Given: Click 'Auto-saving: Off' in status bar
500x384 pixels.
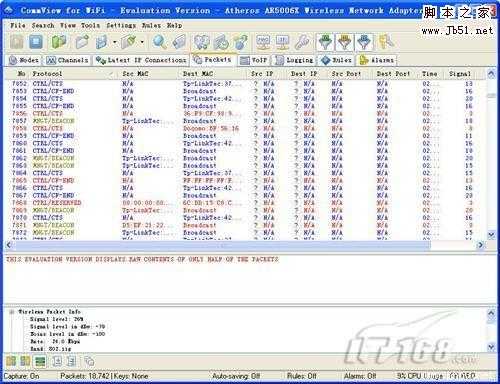Looking at the screenshot, I should coord(236,376).
